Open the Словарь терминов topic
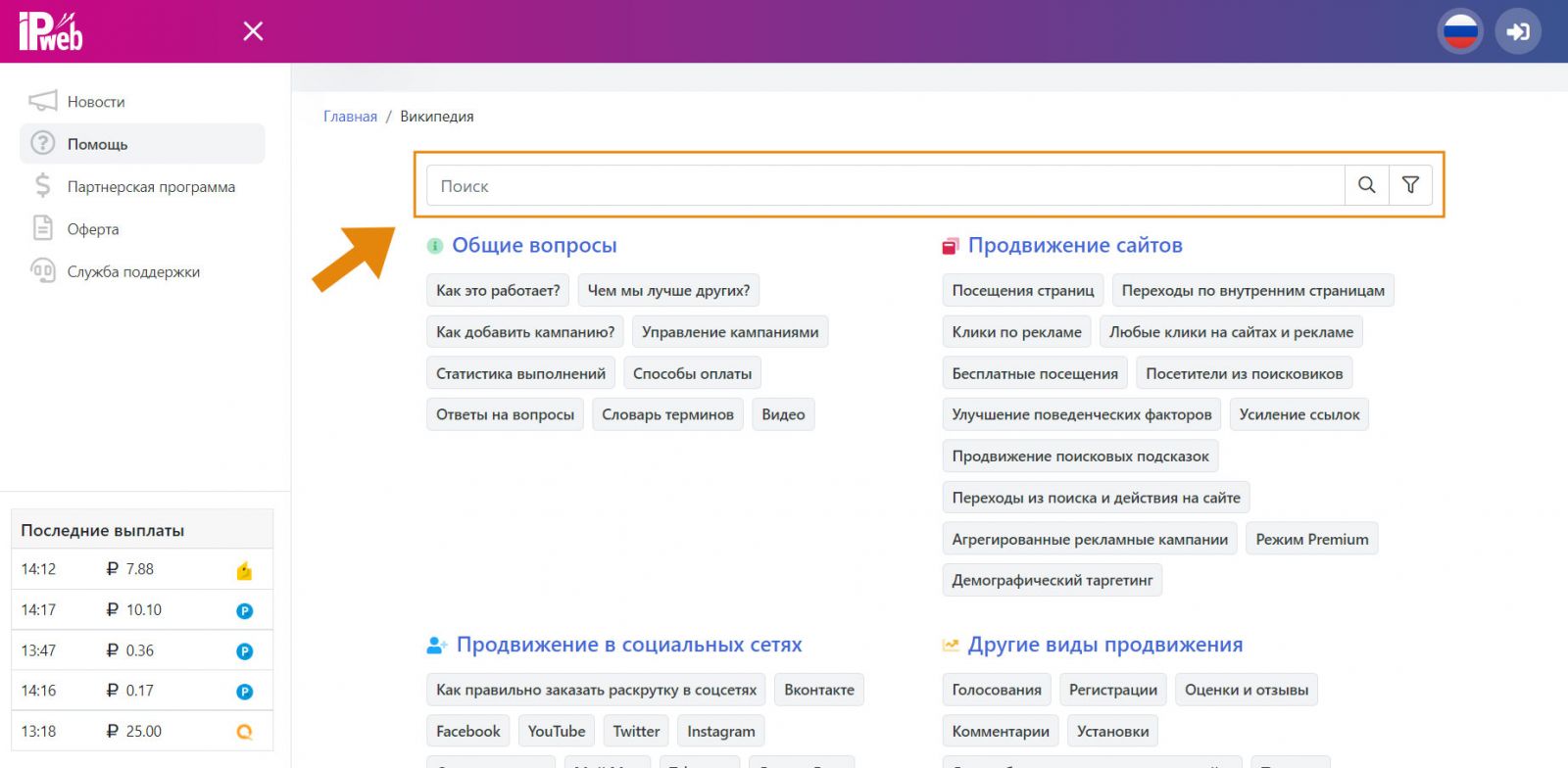Image resolution: width=1568 pixels, height=768 pixels. [667, 414]
